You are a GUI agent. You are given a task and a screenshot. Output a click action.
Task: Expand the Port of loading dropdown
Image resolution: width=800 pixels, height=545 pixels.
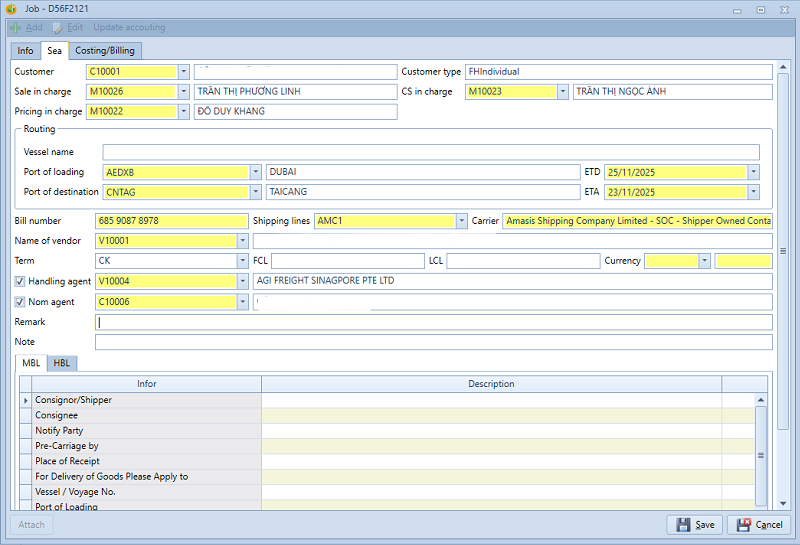tap(256, 172)
